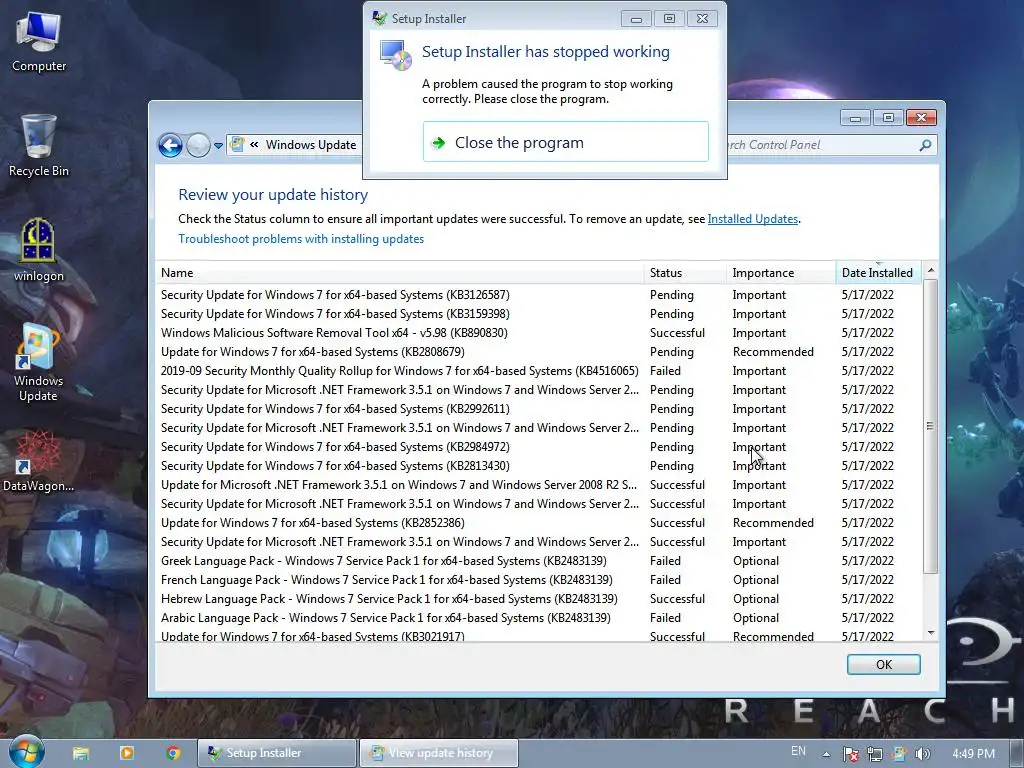Click the Setup Installer dialog title icon
Image resolution: width=1024 pixels, height=768 pixels.
[x=379, y=18]
